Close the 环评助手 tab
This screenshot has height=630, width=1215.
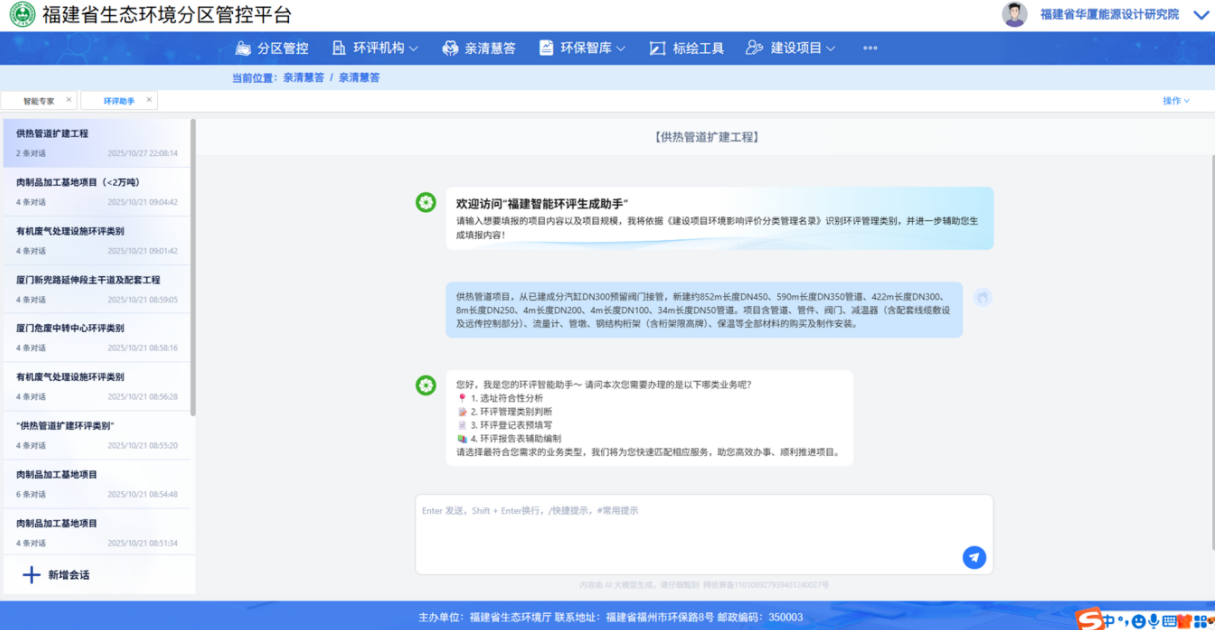(x=149, y=100)
